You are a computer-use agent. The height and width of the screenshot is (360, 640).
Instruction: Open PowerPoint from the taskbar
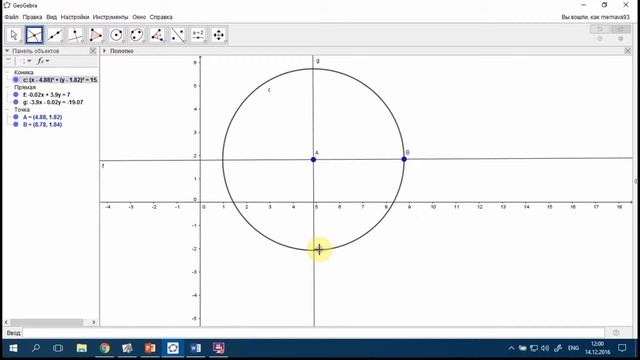coord(150,348)
